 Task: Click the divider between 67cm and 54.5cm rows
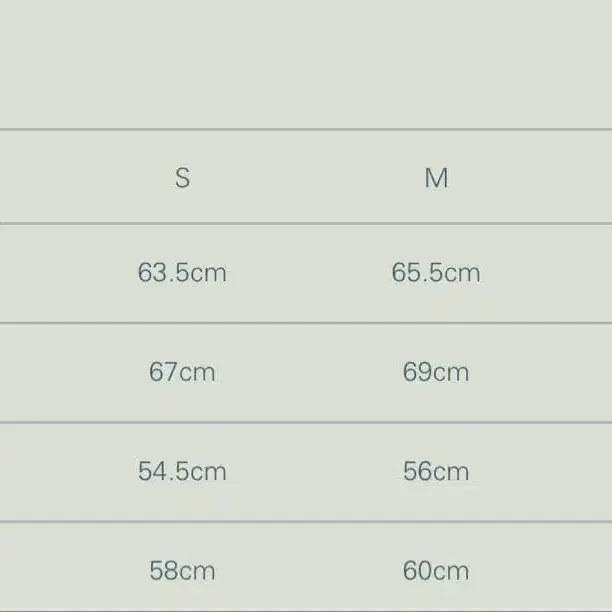click(x=306, y=422)
